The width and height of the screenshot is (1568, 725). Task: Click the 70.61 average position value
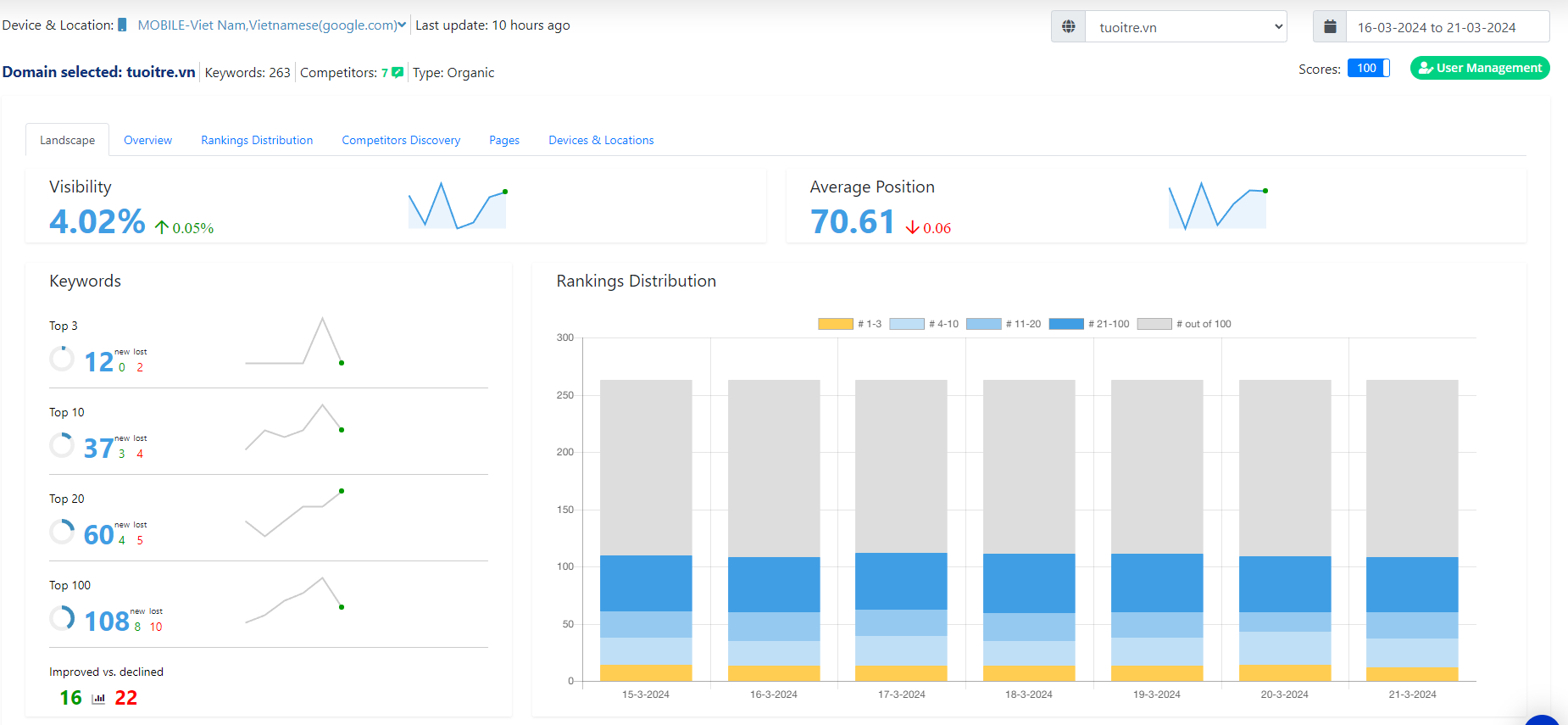853,221
